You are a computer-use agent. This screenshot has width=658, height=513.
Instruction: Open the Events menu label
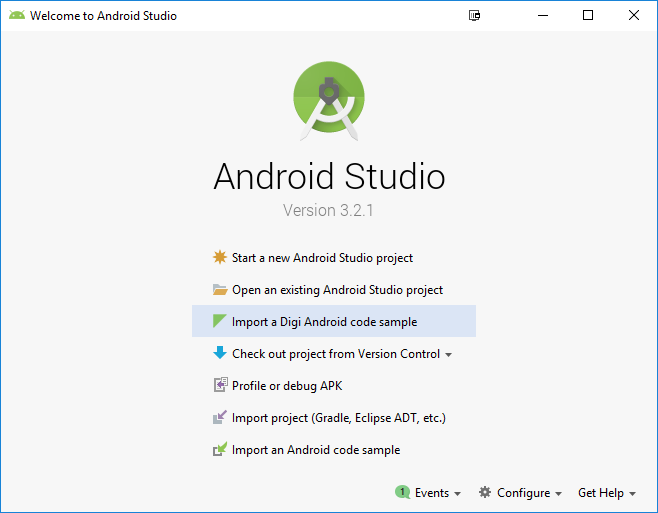coord(432,492)
